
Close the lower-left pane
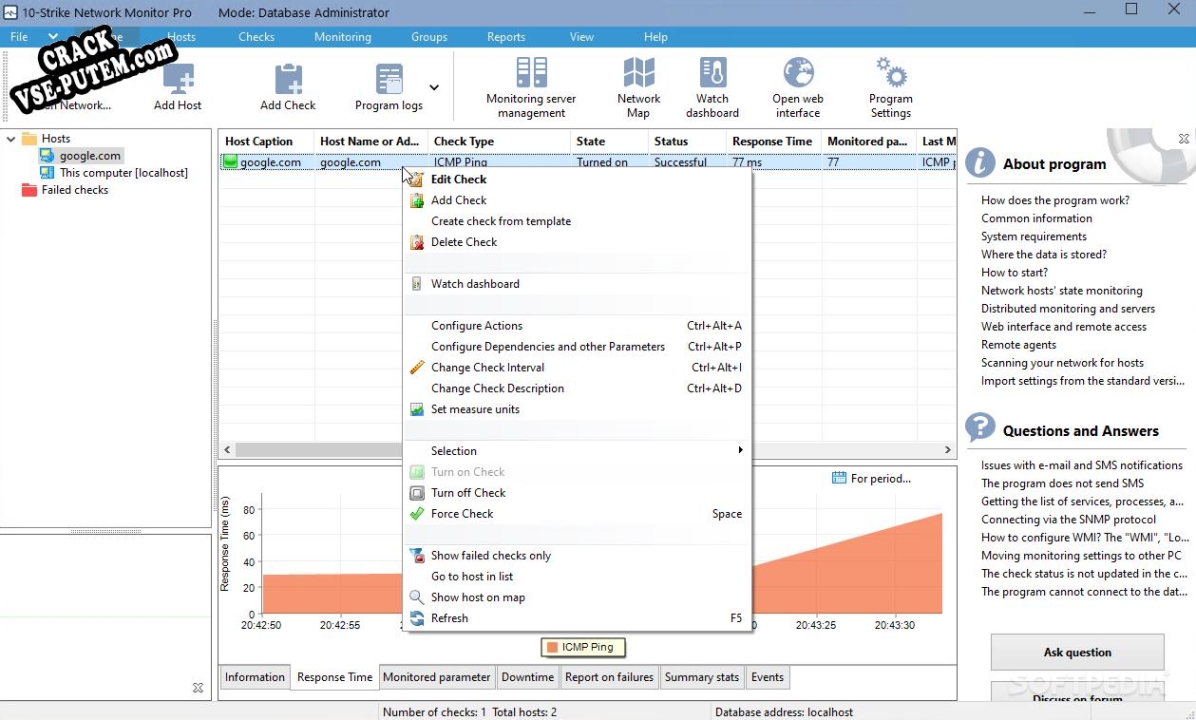(198, 688)
